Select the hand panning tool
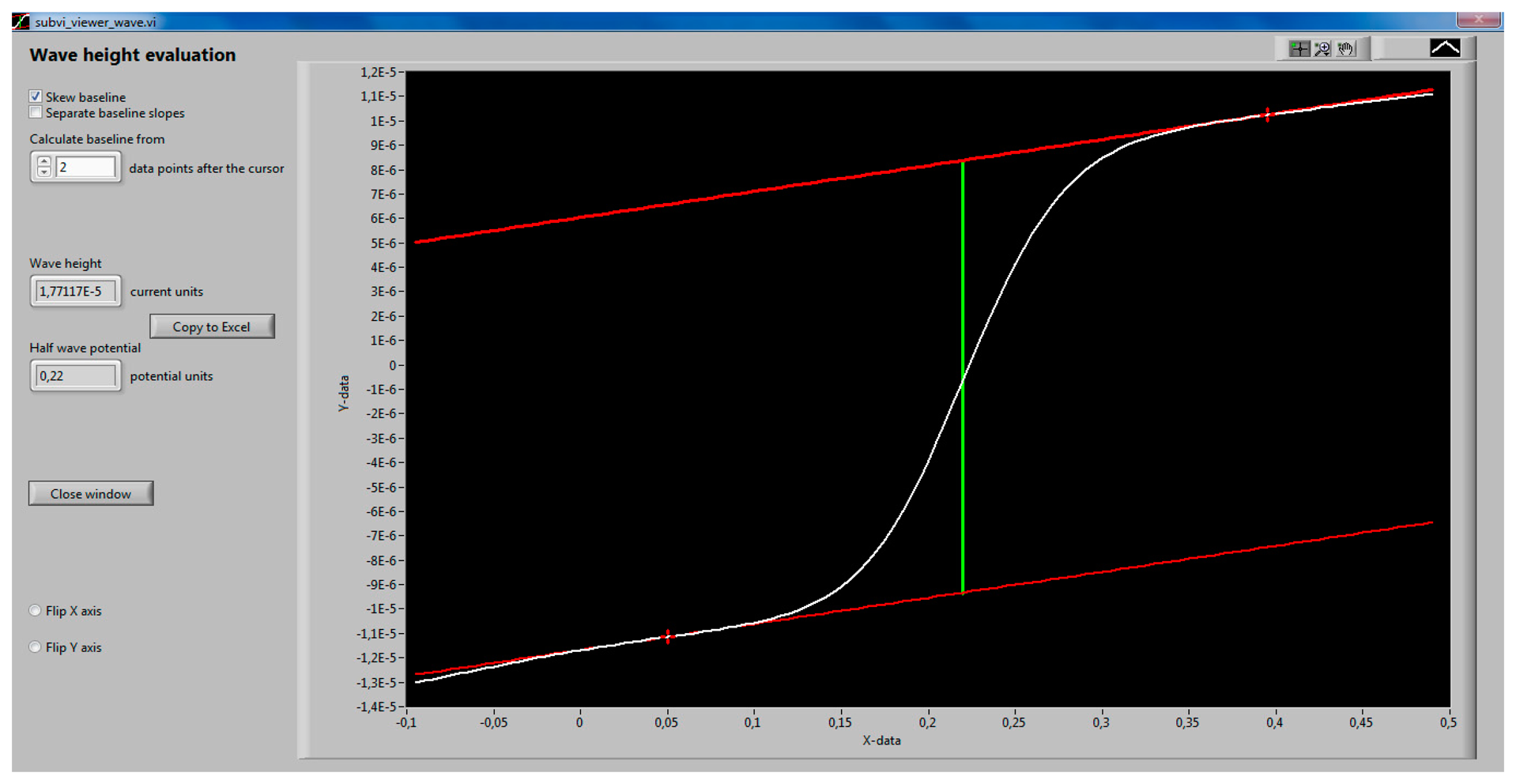Image resolution: width=1516 pixels, height=784 pixels. (1345, 49)
